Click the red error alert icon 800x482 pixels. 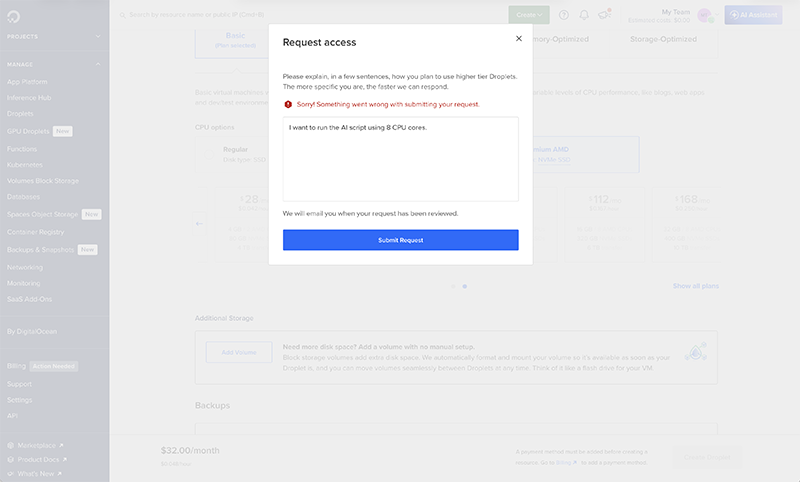(288, 104)
